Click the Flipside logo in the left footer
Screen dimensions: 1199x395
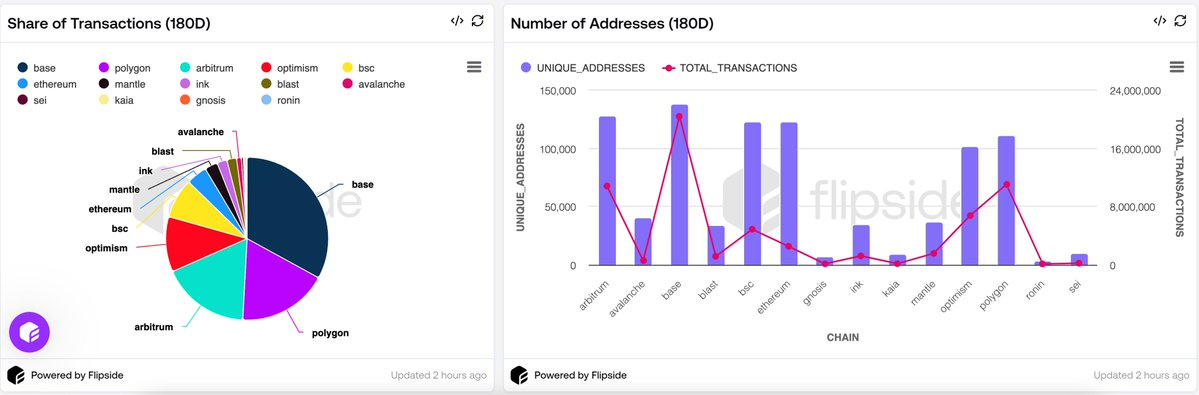click(x=15, y=375)
